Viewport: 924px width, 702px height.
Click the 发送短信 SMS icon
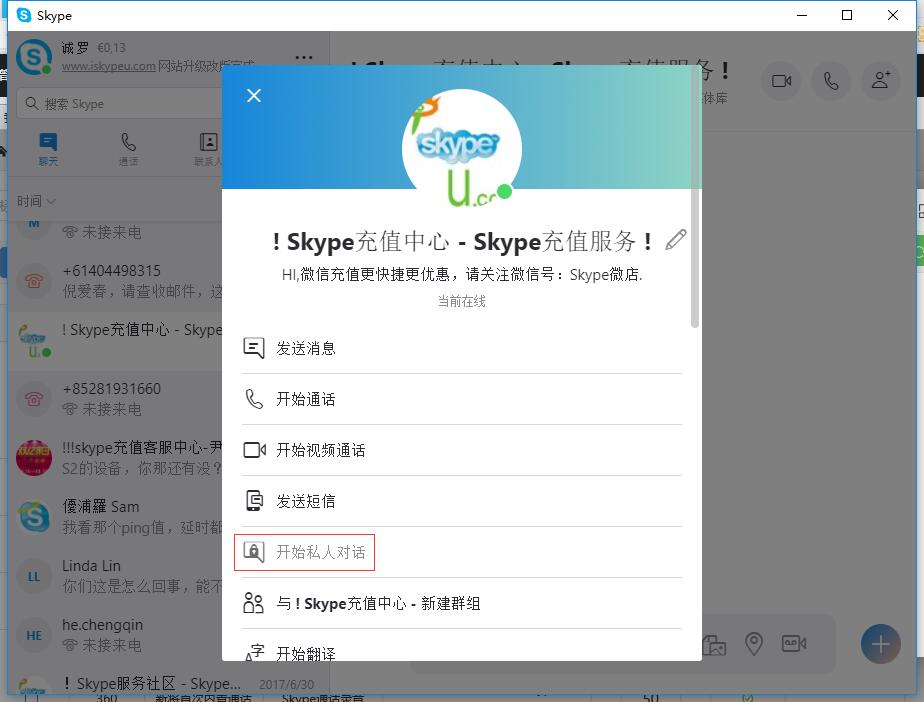pos(254,501)
